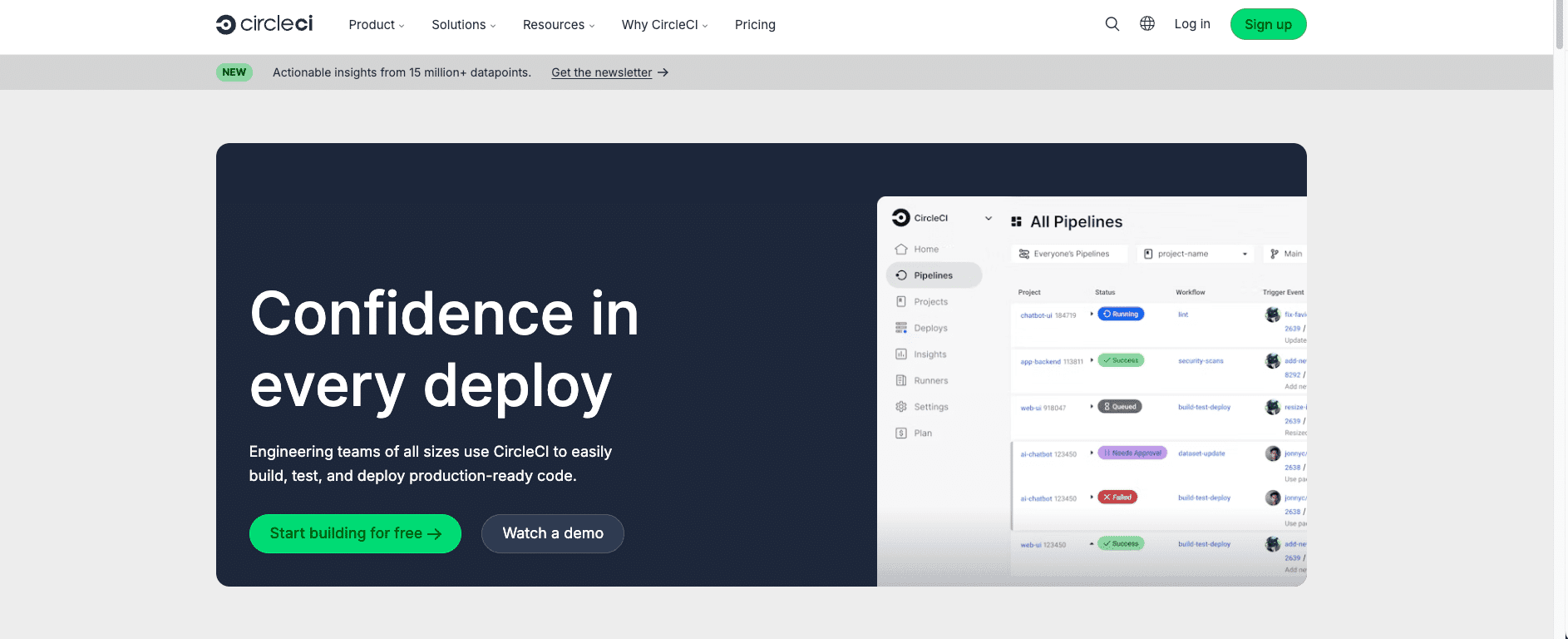Image resolution: width=1568 pixels, height=639 pixels.
Task: Click the Failed status badge
Action: point(1117,498)
